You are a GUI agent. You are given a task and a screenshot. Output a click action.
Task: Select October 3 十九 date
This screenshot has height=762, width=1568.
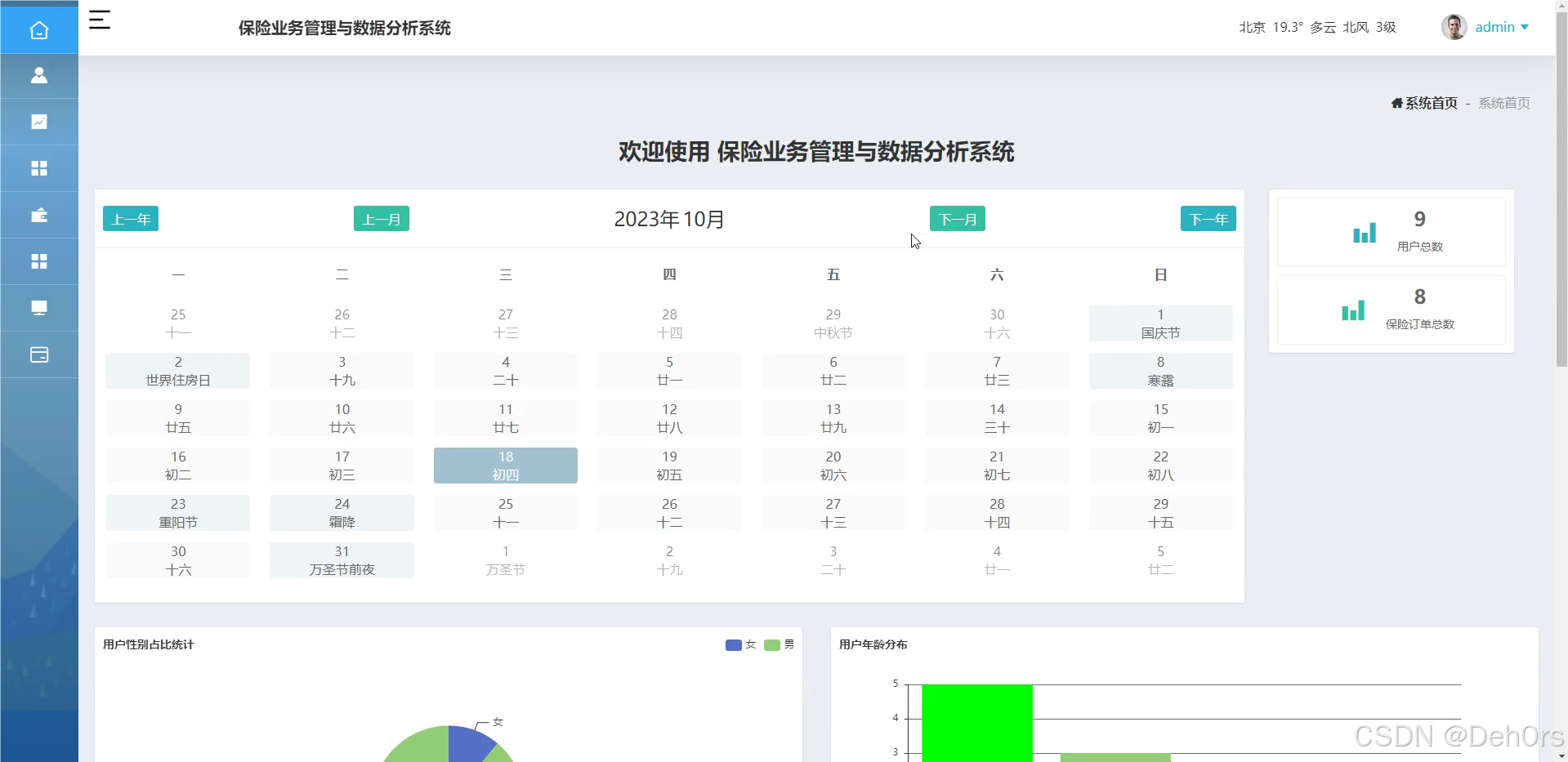point(342,371)
